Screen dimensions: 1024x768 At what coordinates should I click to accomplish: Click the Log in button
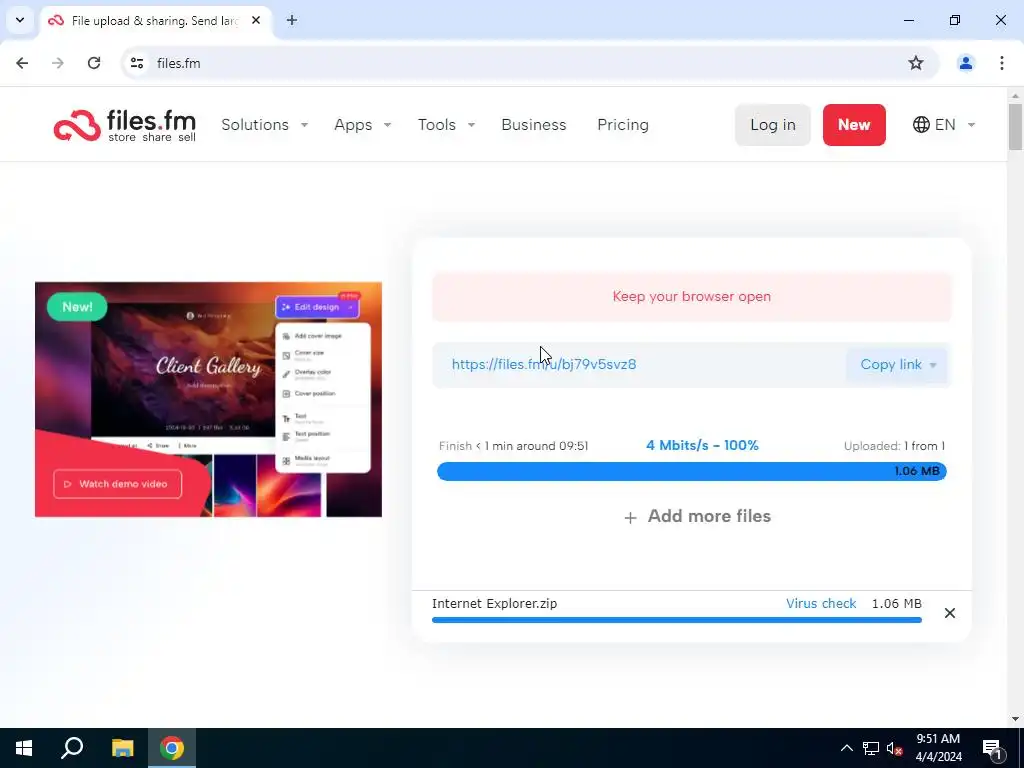pyautogui.click(x=773, y=125)
